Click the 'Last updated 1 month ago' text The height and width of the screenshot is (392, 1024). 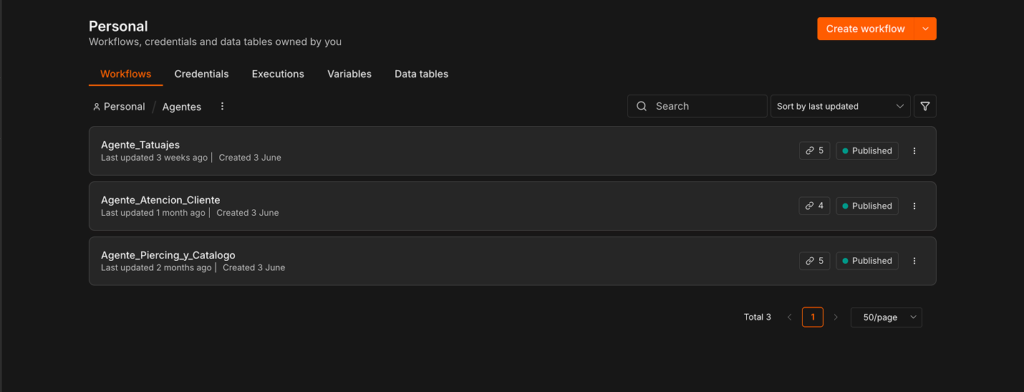pyautogui.click(x=153, y=213)
